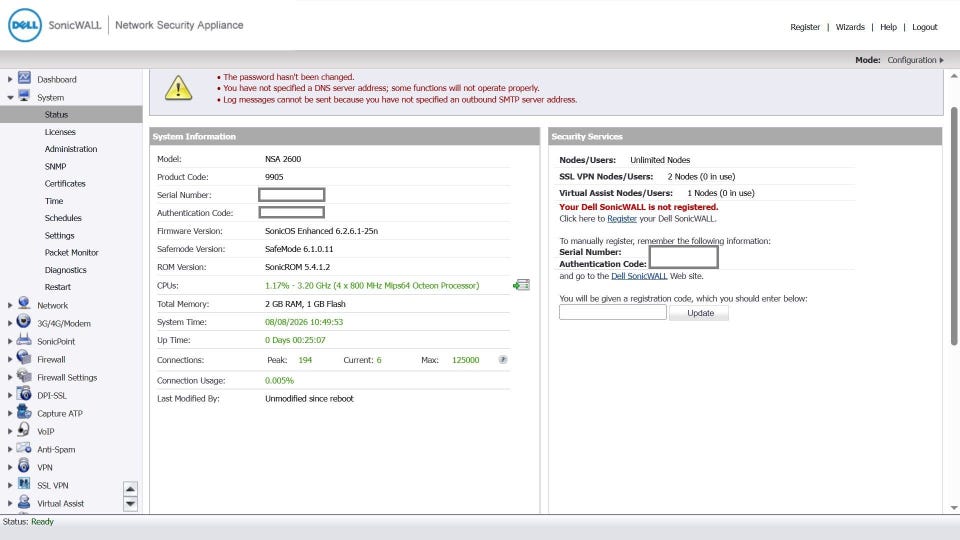Image resolution: width=960 pixels, height=540 pixels.
Task: Click the Network globe icon
Action: point(24,304)
